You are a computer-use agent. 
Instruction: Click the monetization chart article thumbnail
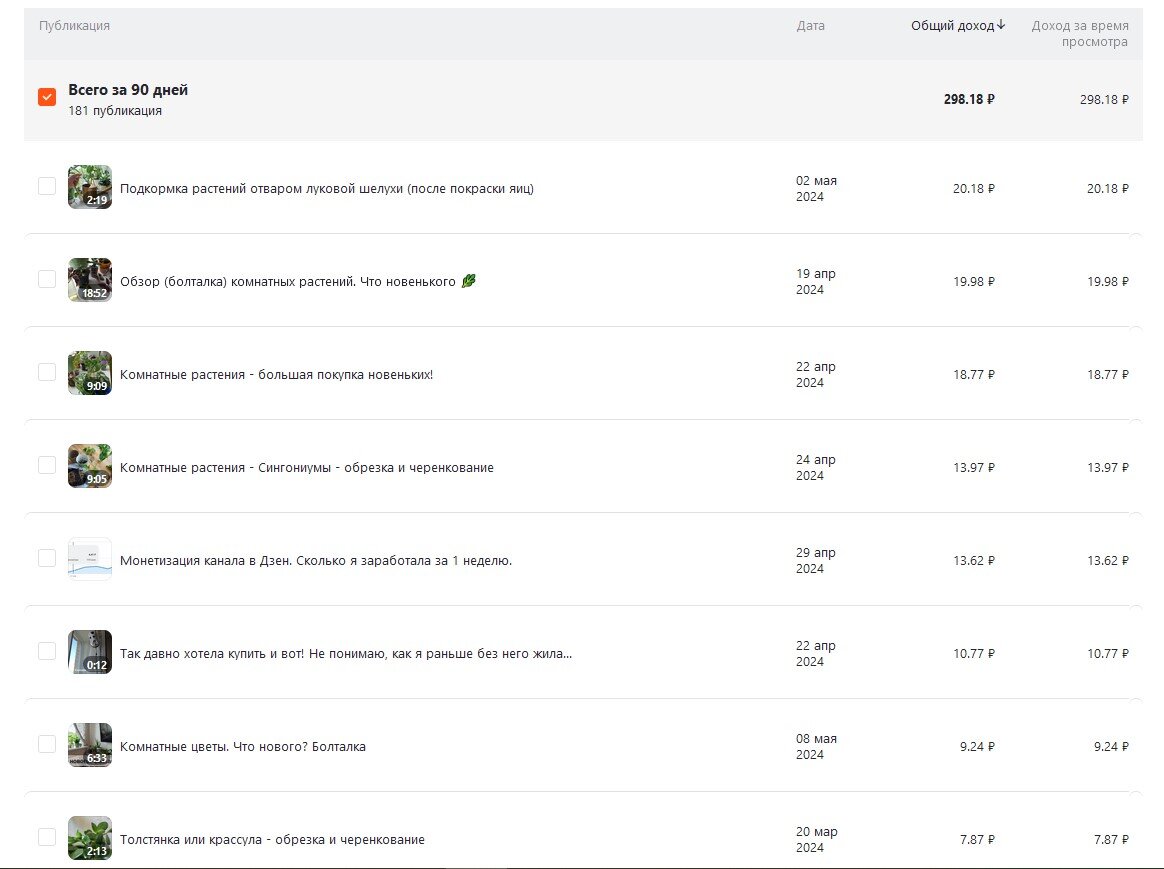90,559
